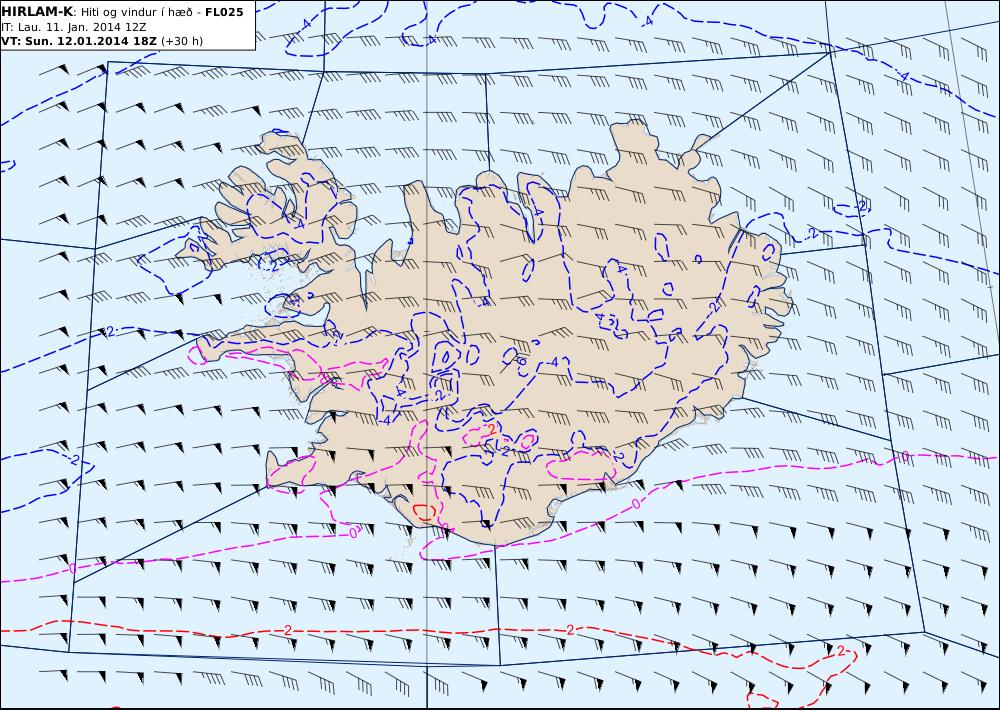Click the bold 'HIRLAM-K' model name

(x=37, y=12)
